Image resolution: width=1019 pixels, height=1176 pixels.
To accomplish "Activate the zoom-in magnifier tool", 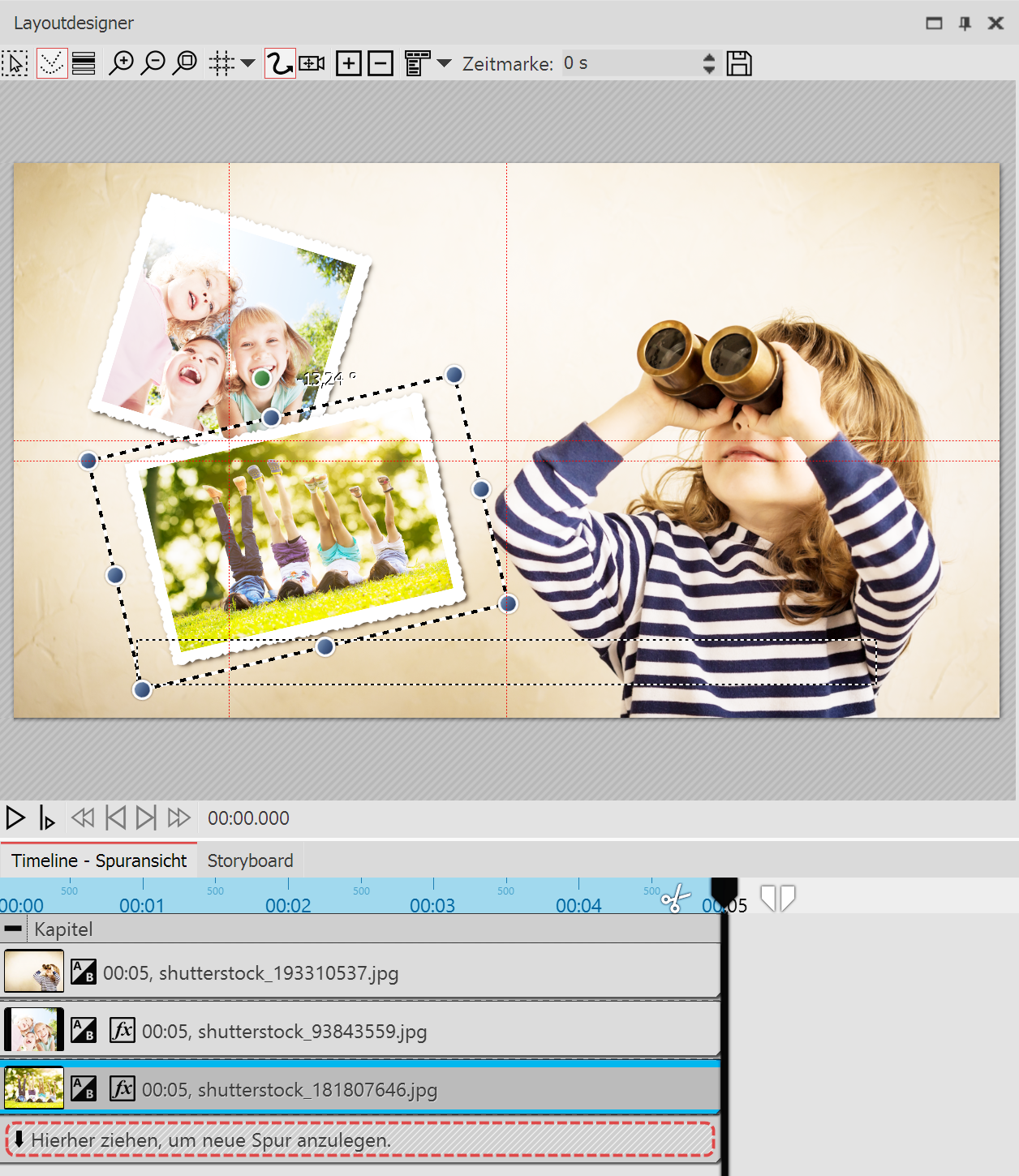I will click(123, 62).
